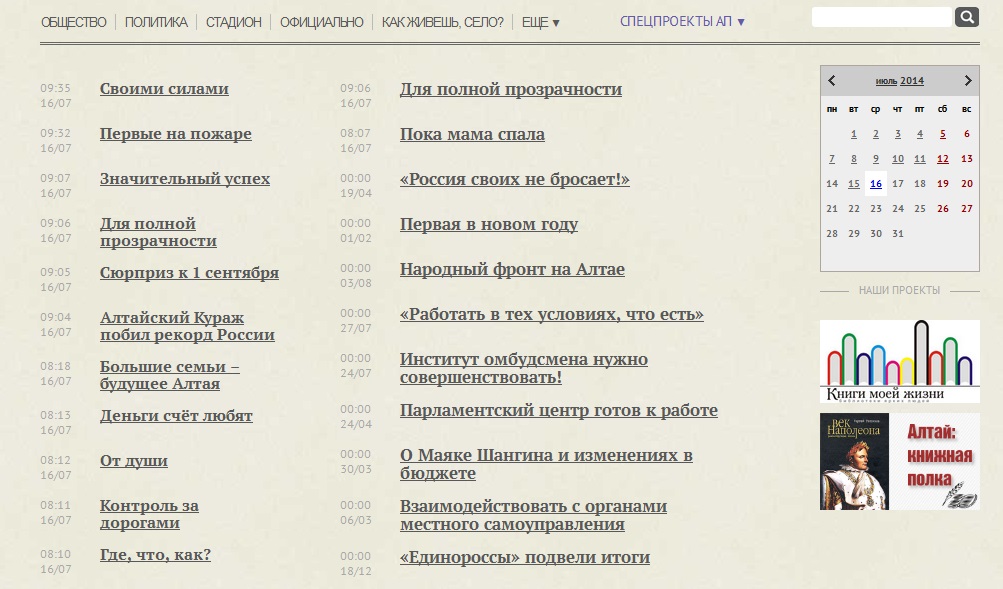
Task: Open article Народный фронт на Алтае
Action: tap(512, 270)
